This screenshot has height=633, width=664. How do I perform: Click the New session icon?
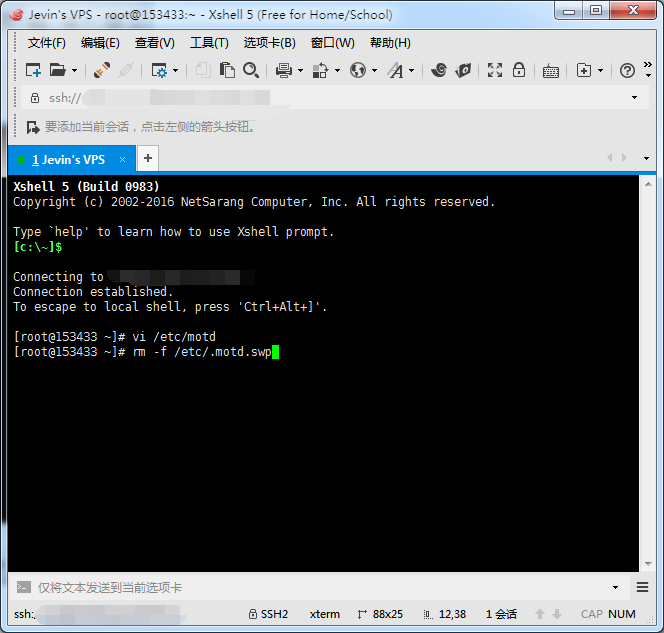click(x=33, y=70)
